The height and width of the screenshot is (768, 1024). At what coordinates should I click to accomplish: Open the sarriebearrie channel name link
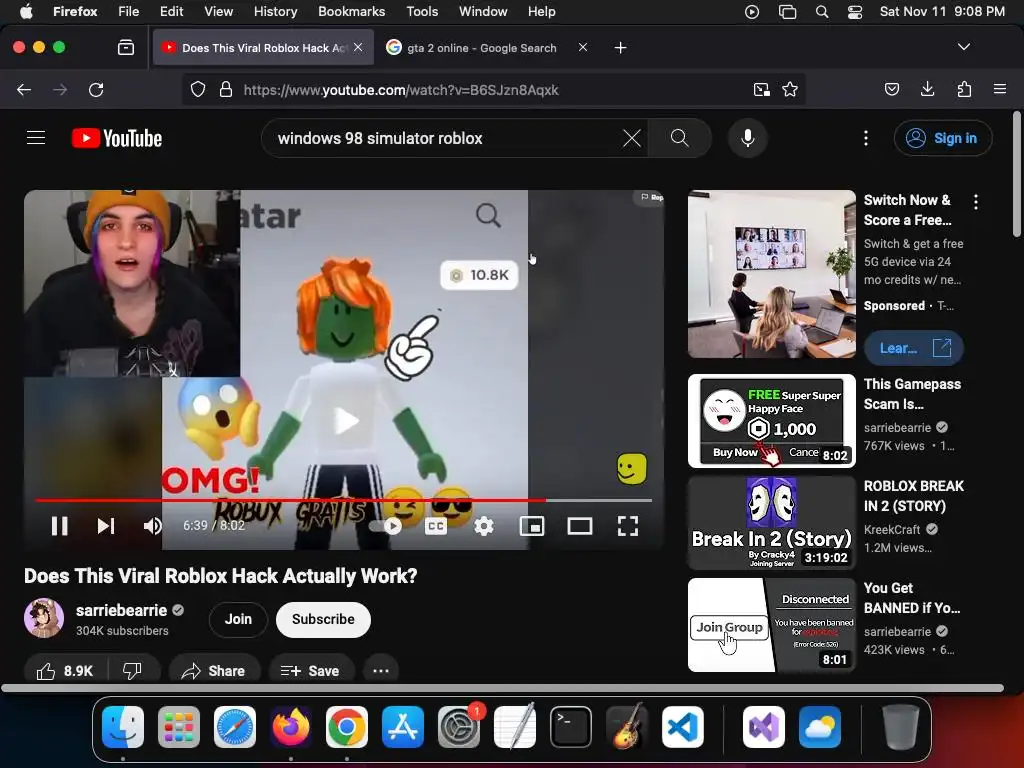point(121,610)
